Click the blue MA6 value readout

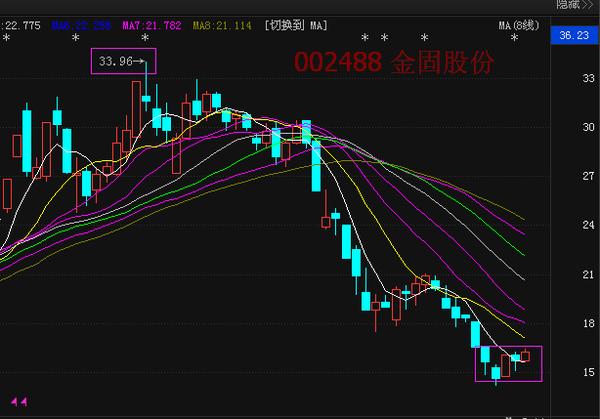coord(81,26)
